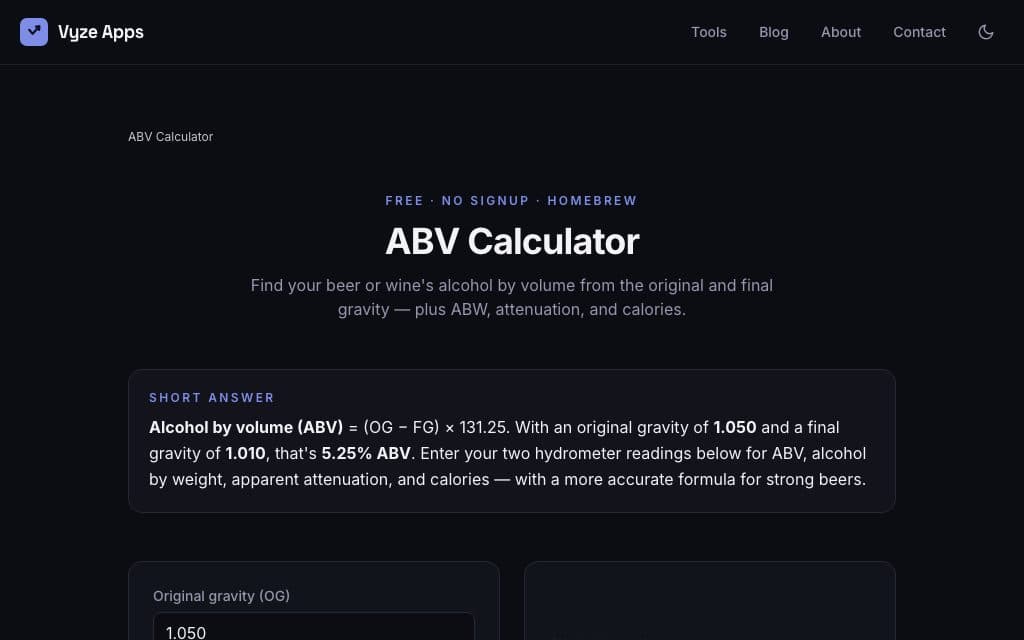Click the ABV Calculator main heading
This screenshot has width=1024, height=640.
coord(512,241)
